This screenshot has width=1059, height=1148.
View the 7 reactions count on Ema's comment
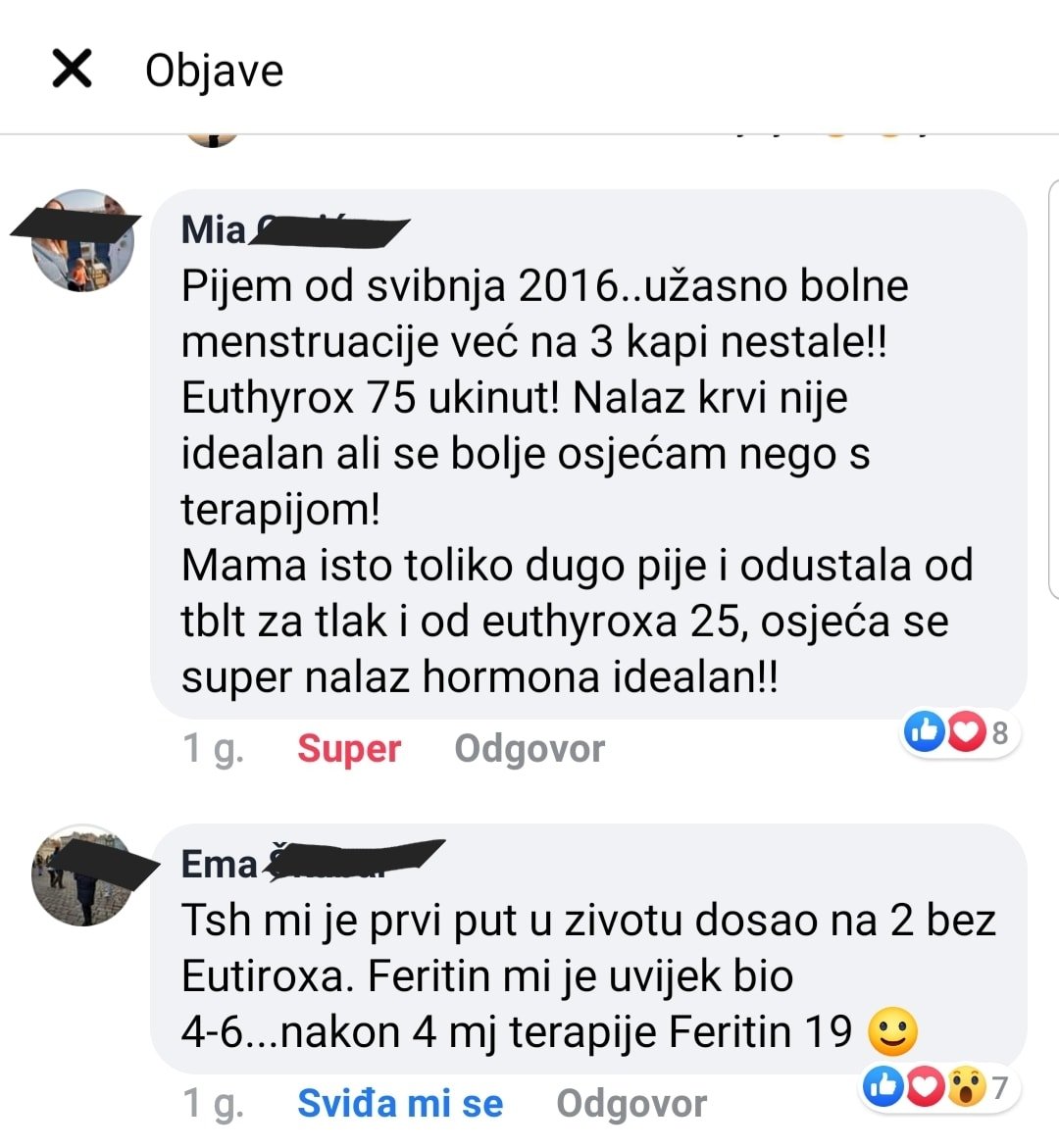1000,1087
